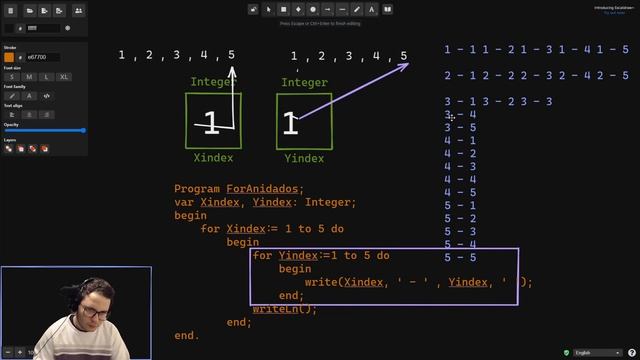Select the Text tool
This screenshot has height=360, width=640.
tap(371, 9)
